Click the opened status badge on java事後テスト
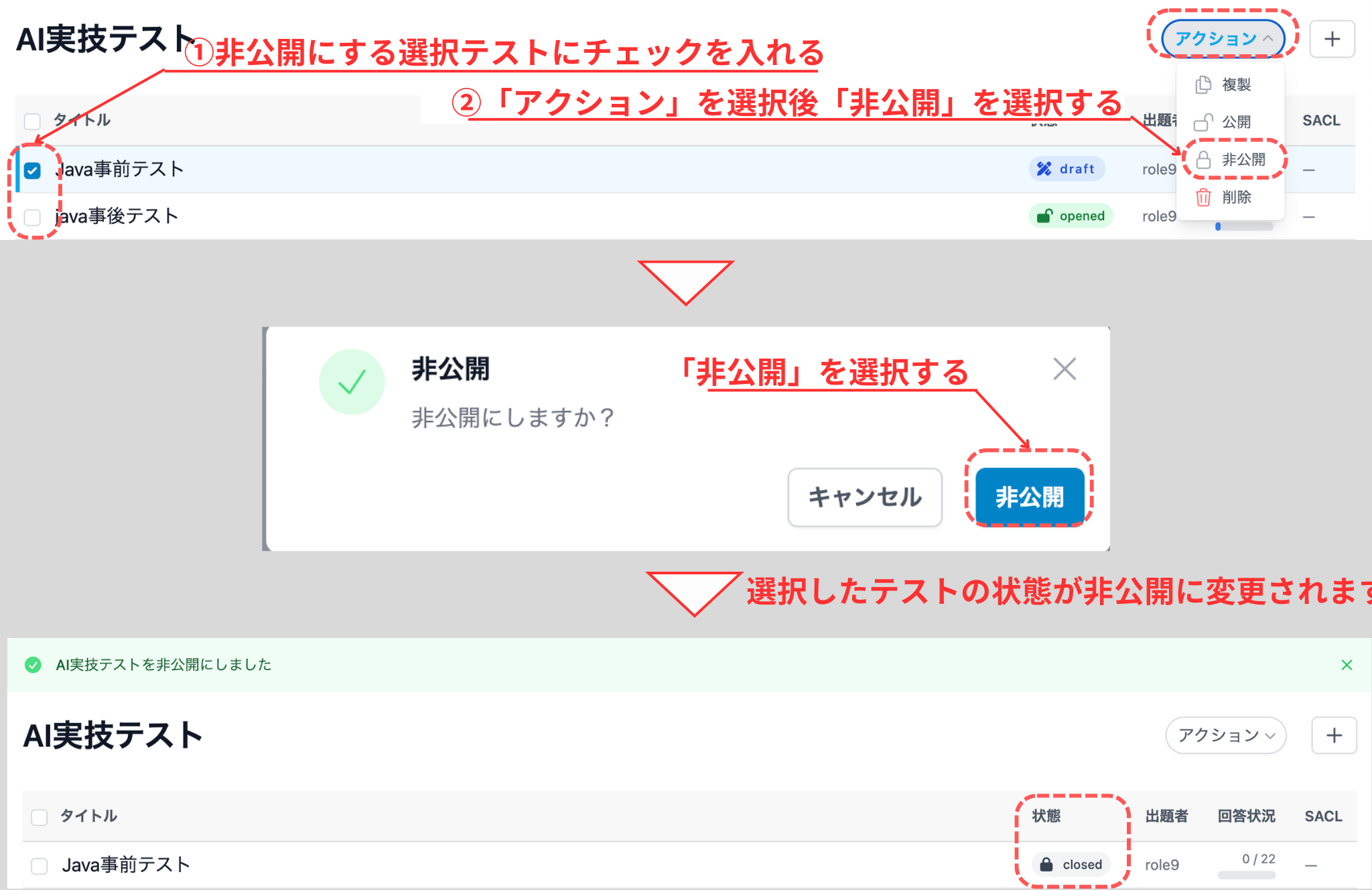The image size is (1372, 890). point(1071,216)
